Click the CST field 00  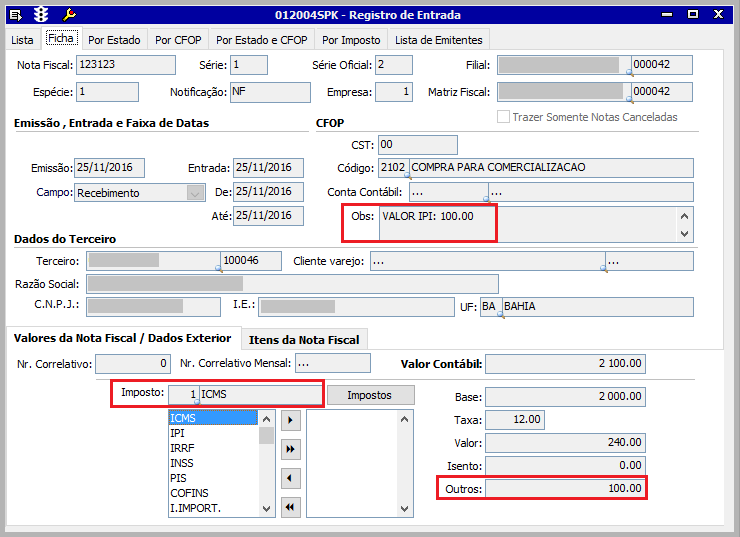418,145
